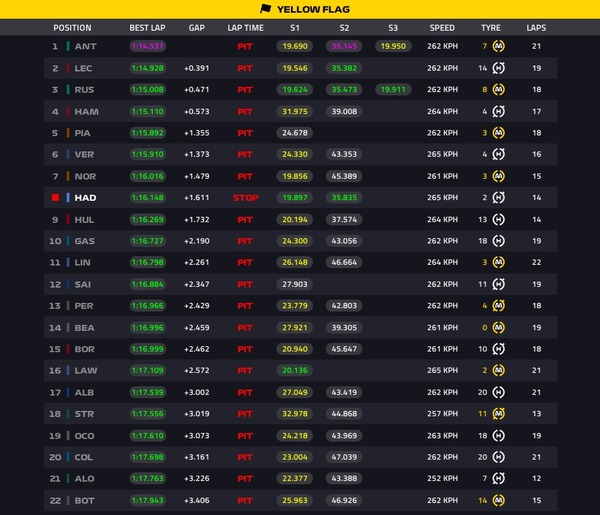Click the YELLOW FLAG banner text

[313, 9]
